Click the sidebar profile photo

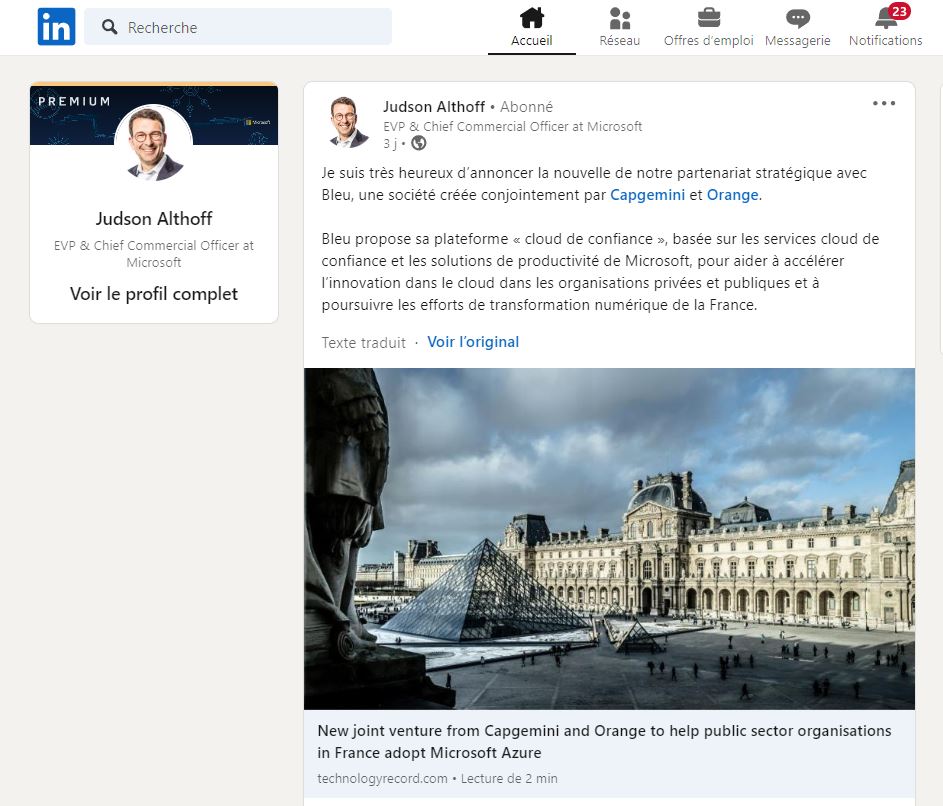(154, 143)
